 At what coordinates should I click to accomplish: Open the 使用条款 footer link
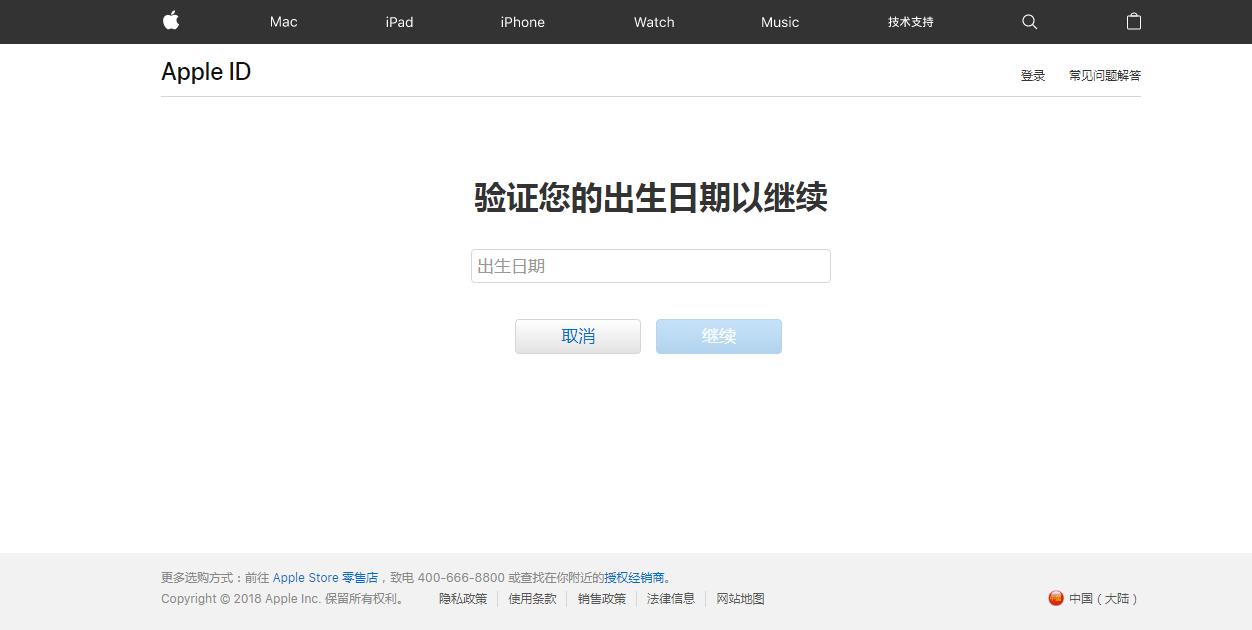(x=532, y=599)
